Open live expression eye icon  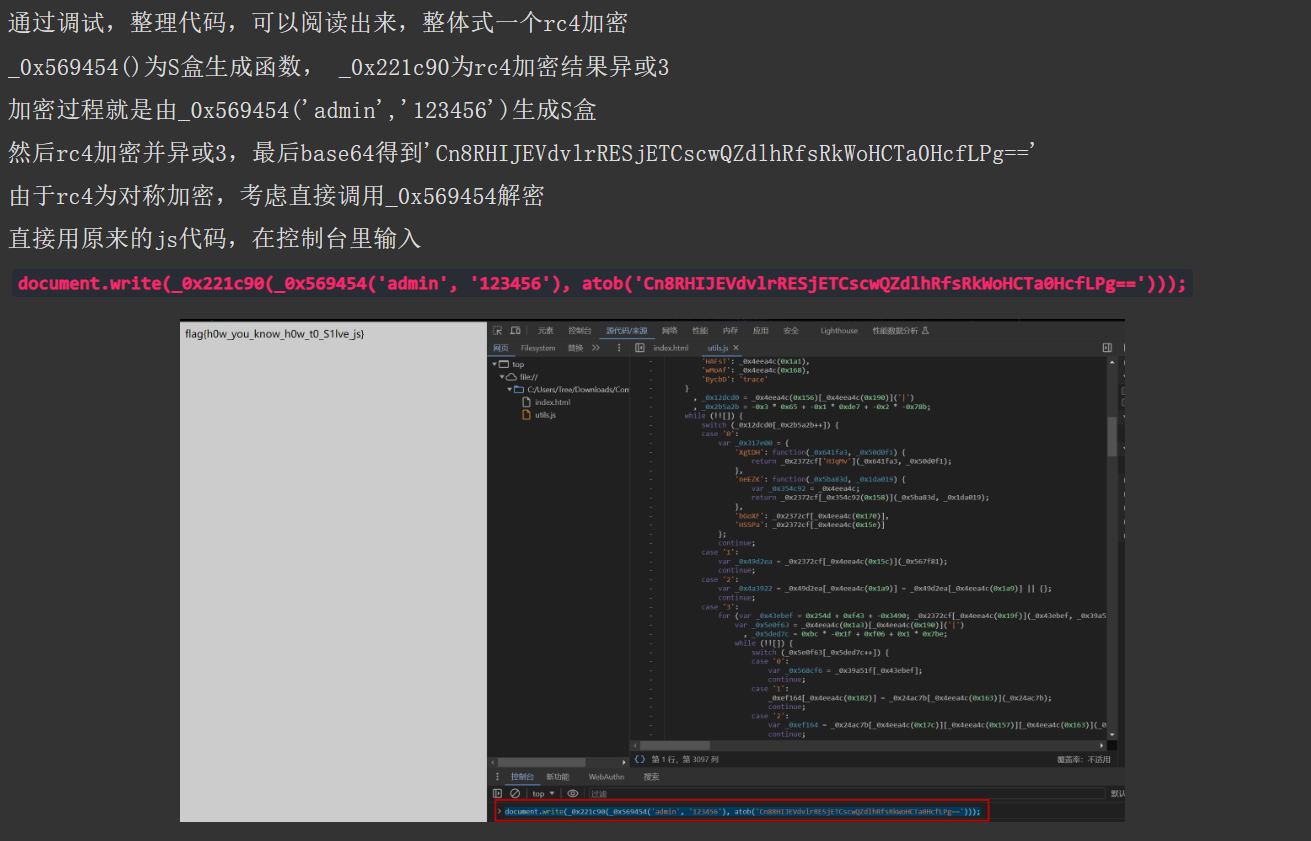(x=573, y=793)
